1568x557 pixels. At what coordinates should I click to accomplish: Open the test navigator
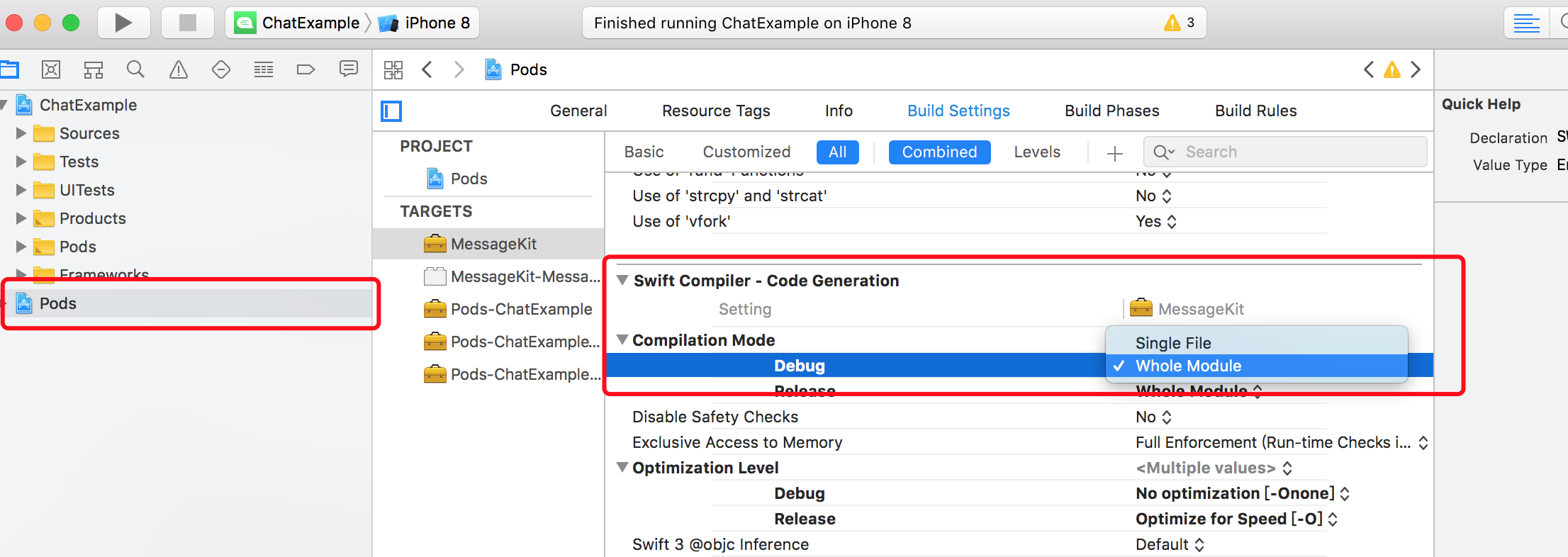[x=221, y=69]
